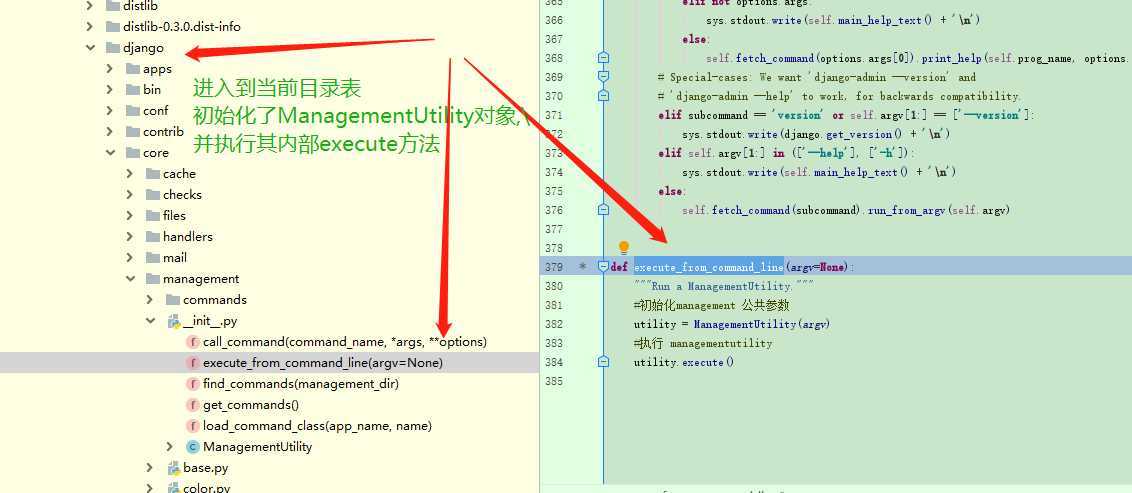
Task: Toggle the code fold marker at line 379
Action: click(604, 266)
